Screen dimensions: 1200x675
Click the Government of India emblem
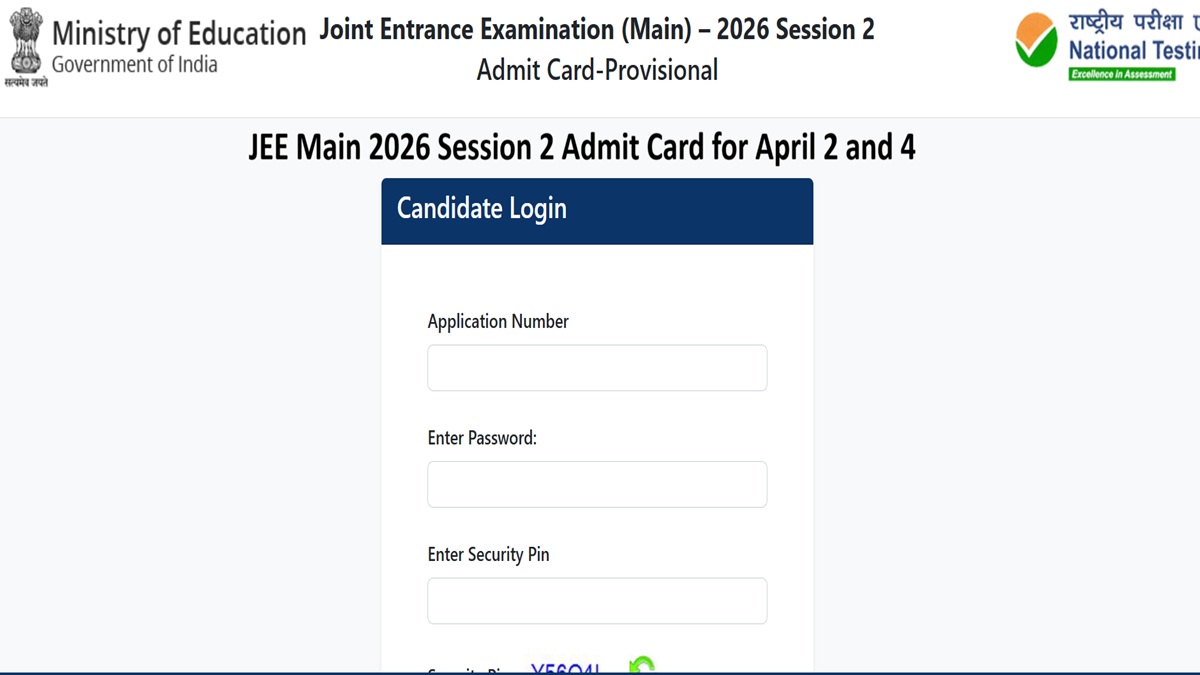pos(26,40)
